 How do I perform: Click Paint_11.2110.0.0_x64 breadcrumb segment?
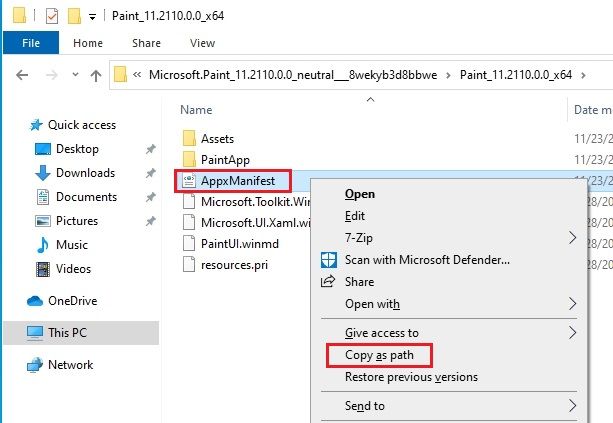pos(516,75)
